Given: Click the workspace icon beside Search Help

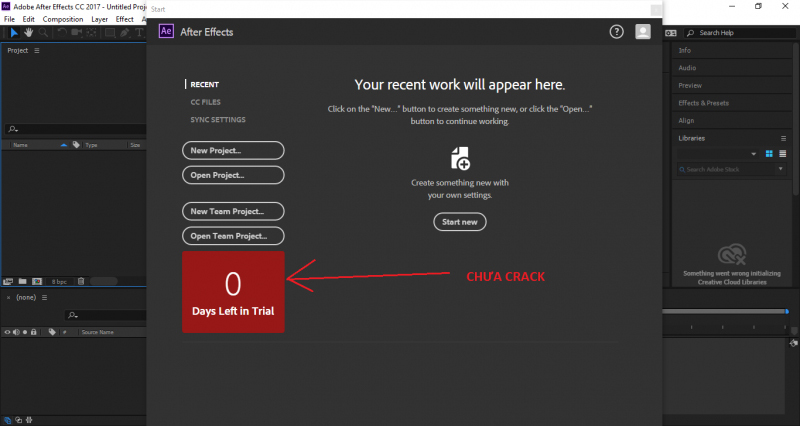Looking at the screenshot, I should [x=670, y=33].
